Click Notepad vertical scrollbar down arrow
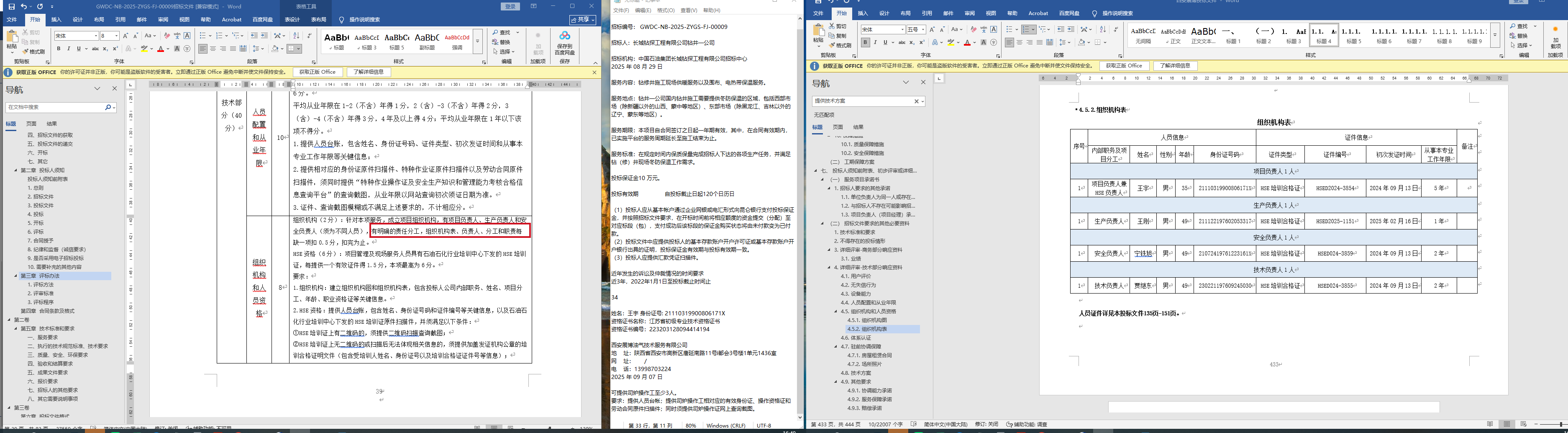Image resolution: width=1568 pixels, height=433 pixels. pos(800,417)
